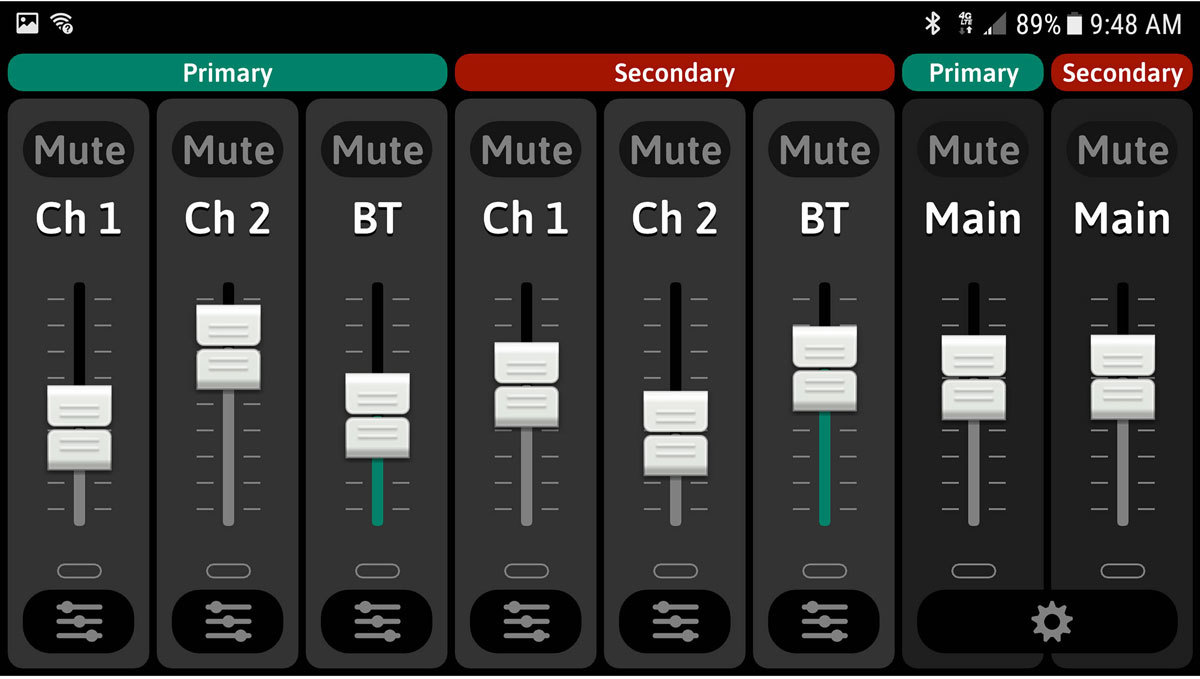
Task: Select the wide green Primary channels header
Action: pos(227,73)
